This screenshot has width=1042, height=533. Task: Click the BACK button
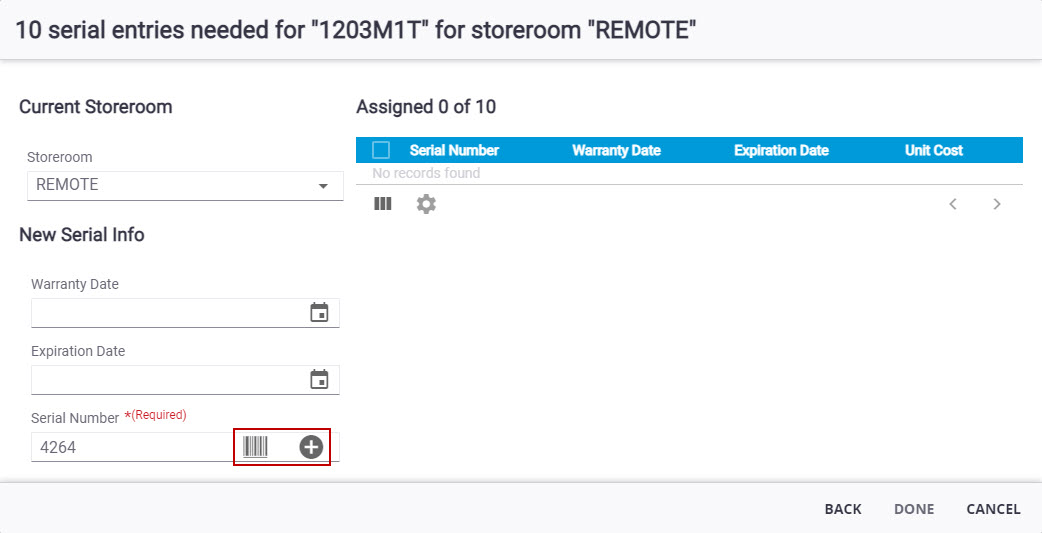point(843,509)
